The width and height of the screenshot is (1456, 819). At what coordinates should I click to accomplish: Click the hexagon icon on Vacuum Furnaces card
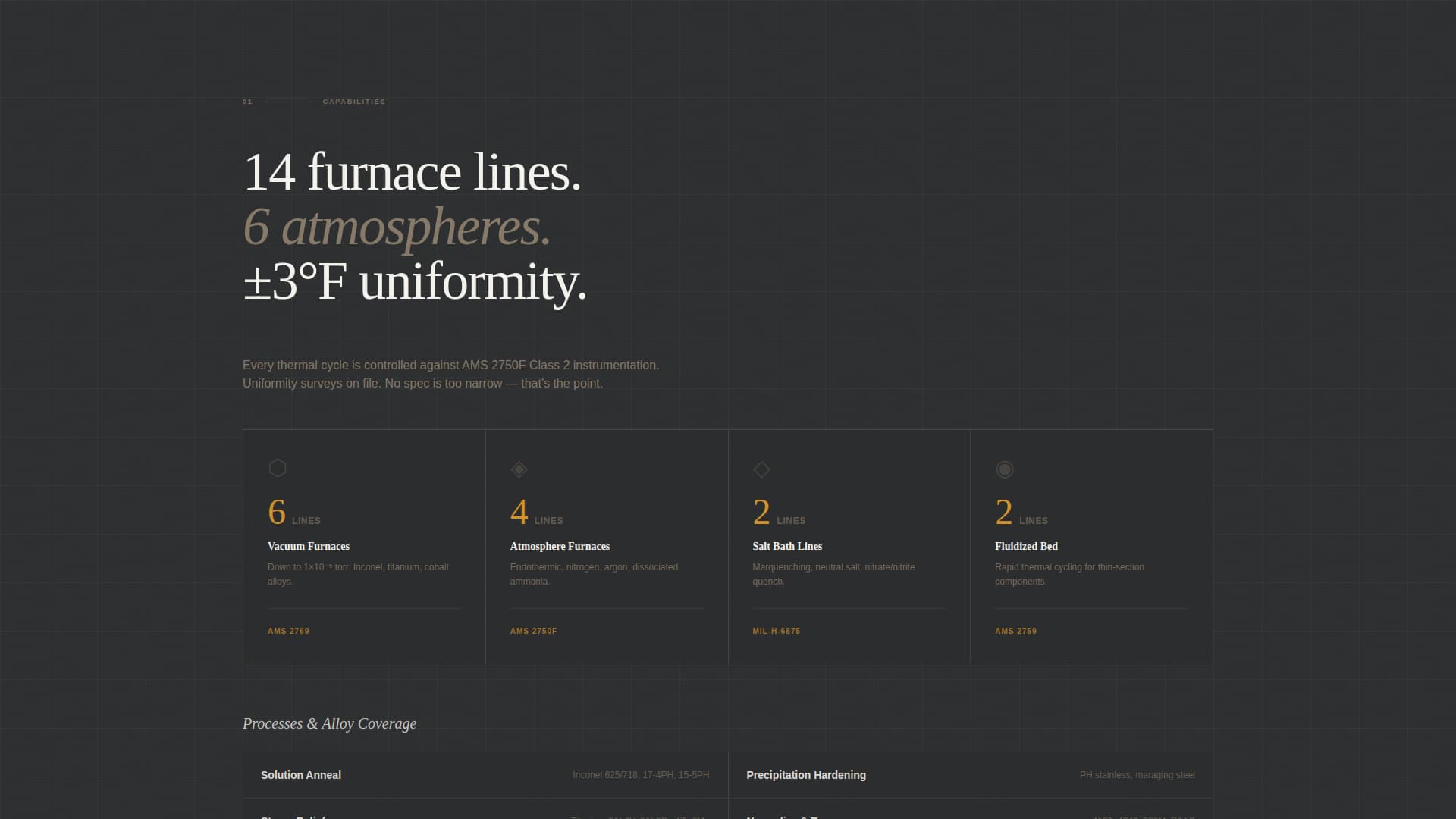[x=278, y=468]
